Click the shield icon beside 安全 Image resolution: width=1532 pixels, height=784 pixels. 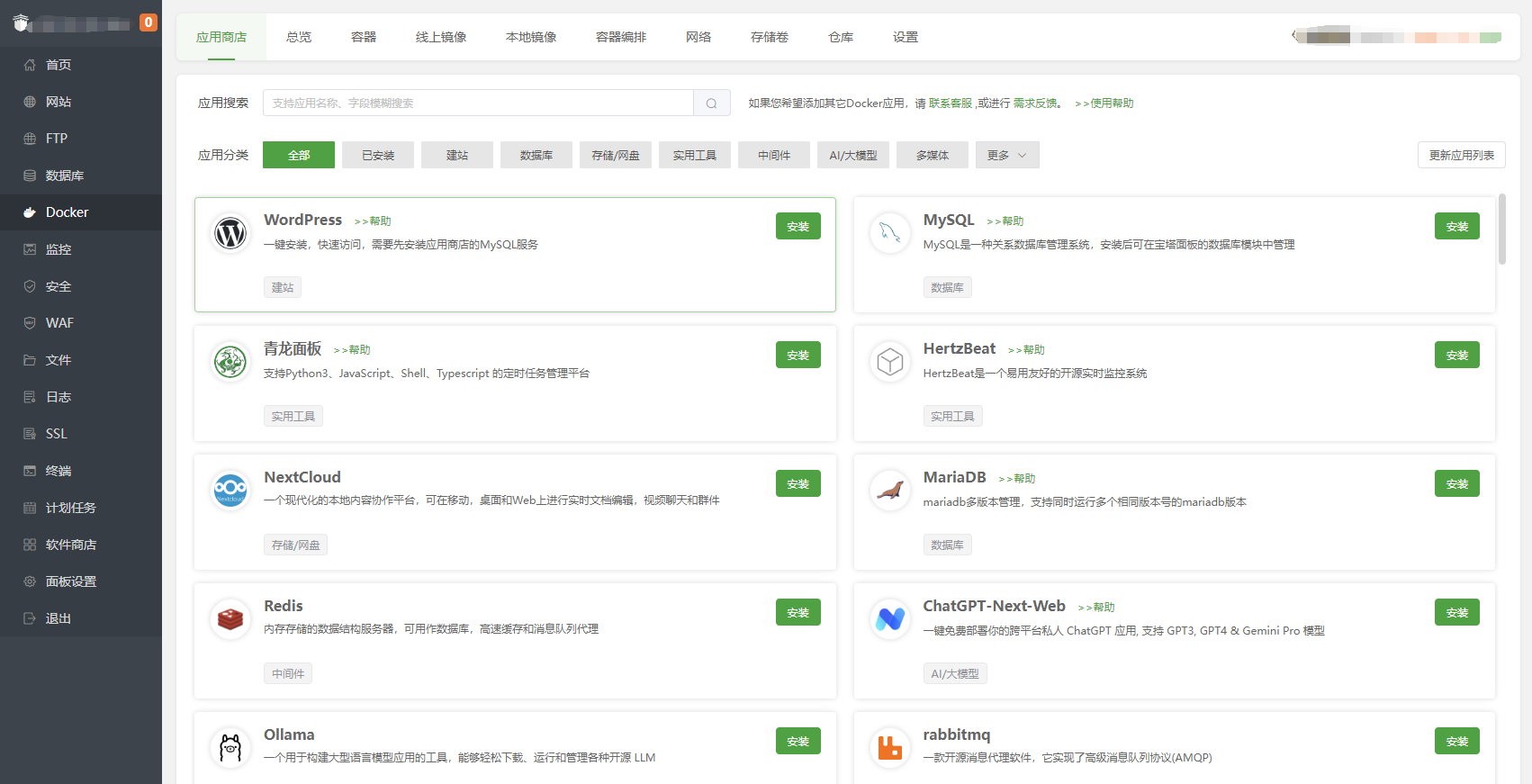(x=30, y=286)
